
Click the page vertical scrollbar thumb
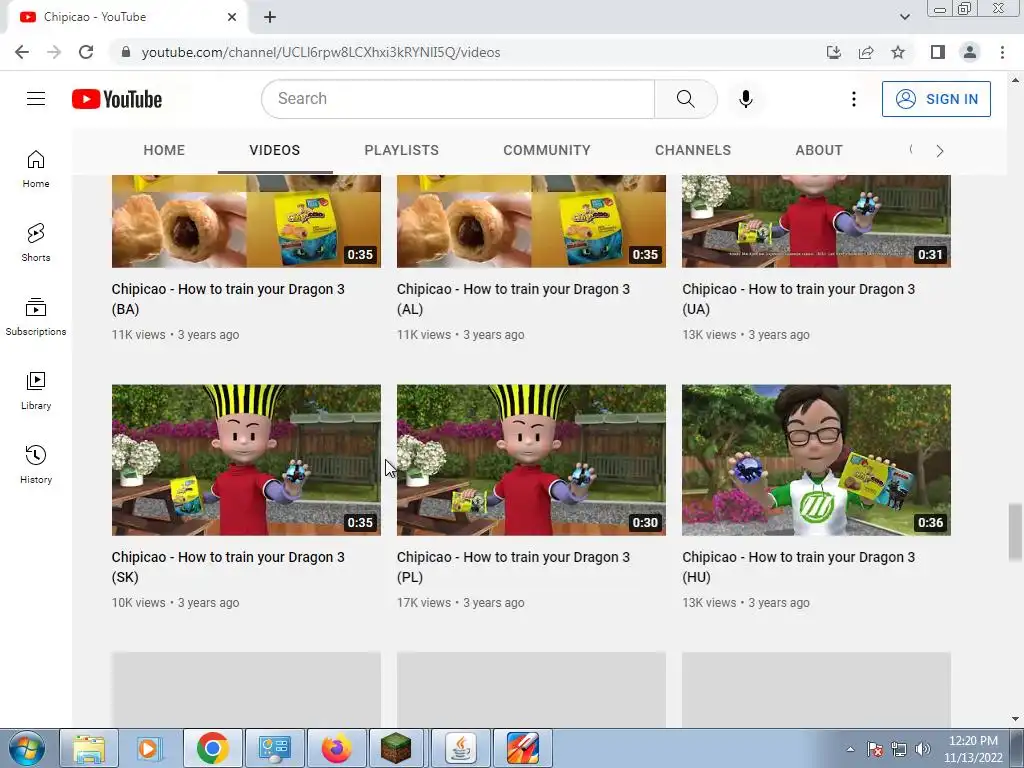coord(1015,532)
